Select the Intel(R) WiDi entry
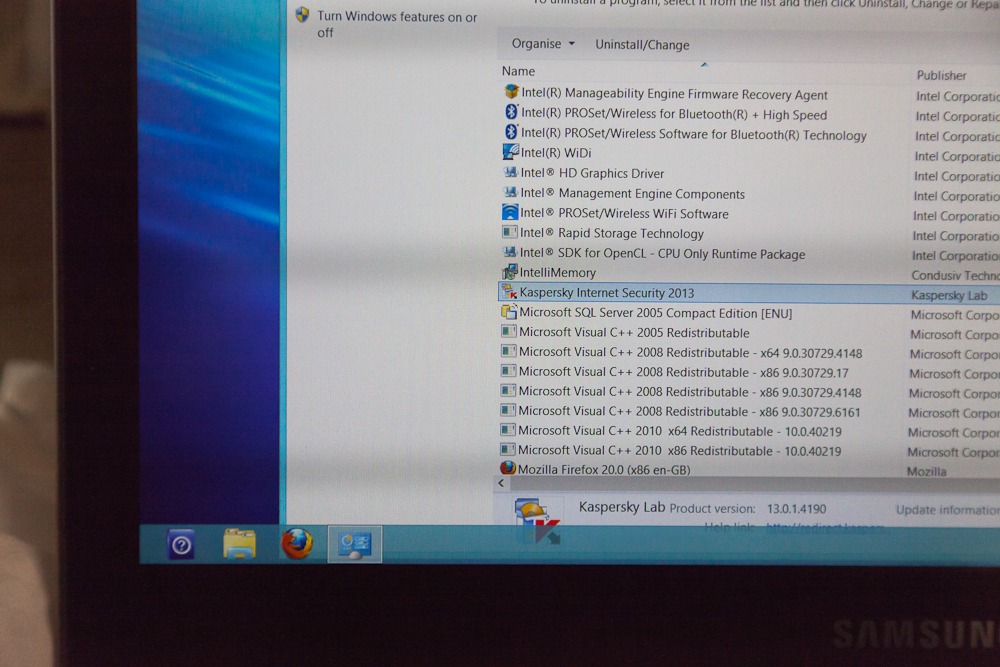Image resolution: width=1000 pixels, height=667 pixels. [555, 152]
